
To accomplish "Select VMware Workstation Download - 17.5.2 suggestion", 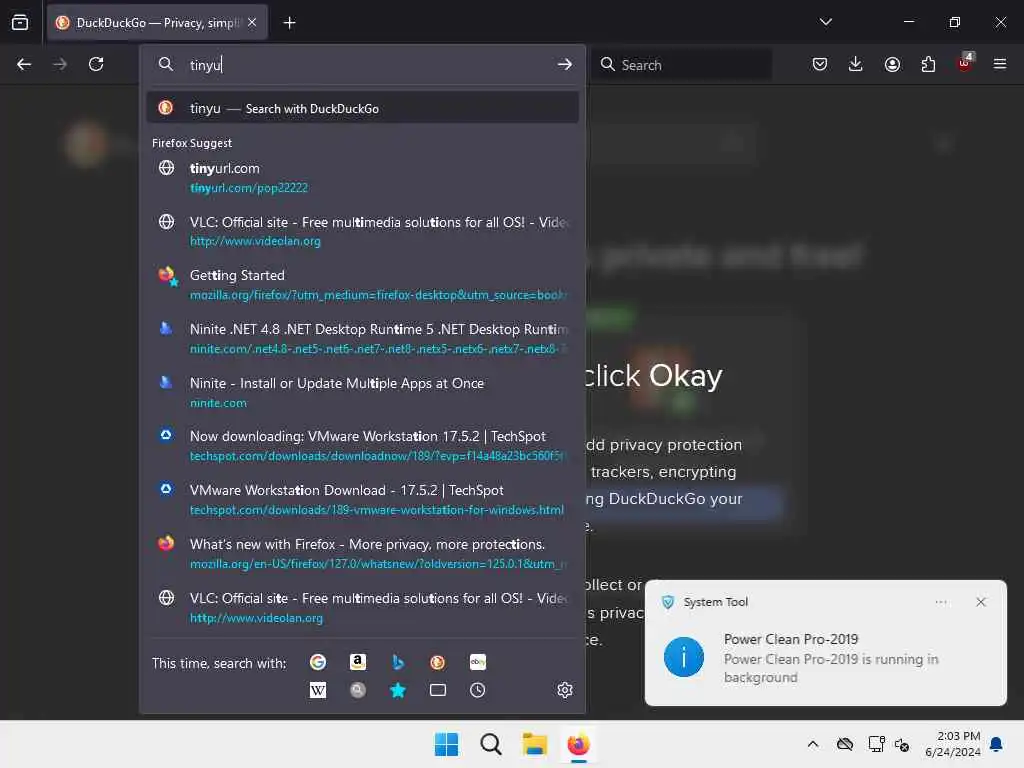I will [363, 500].
